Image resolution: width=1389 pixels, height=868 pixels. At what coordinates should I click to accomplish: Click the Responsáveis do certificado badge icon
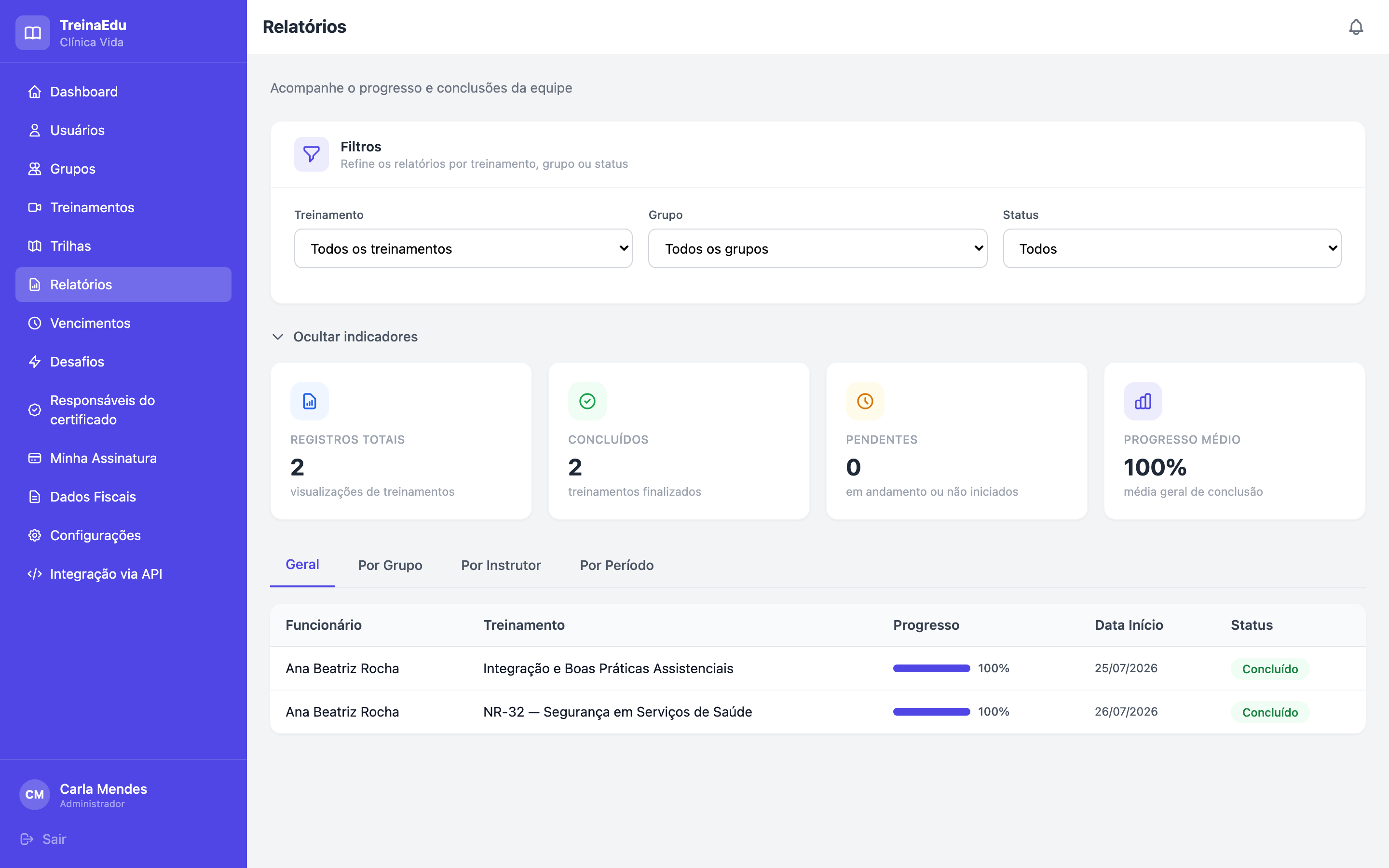pyautogui.click(x=34, y=410)
